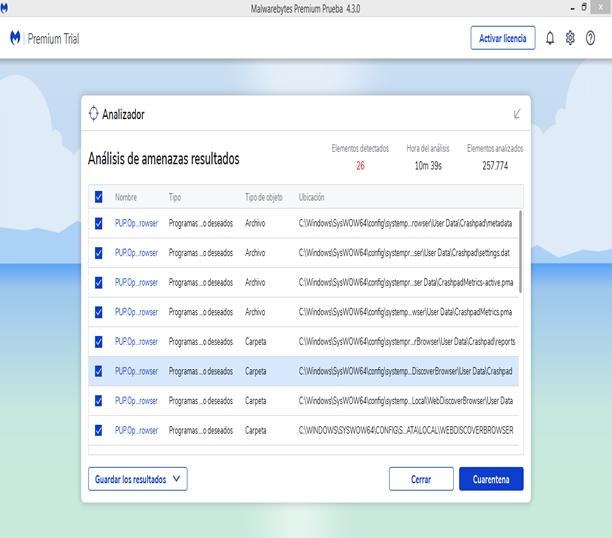This screenshot has width=612, height=538.
Task: Click the Cuarentena button
Action: (x=491, y=479)
